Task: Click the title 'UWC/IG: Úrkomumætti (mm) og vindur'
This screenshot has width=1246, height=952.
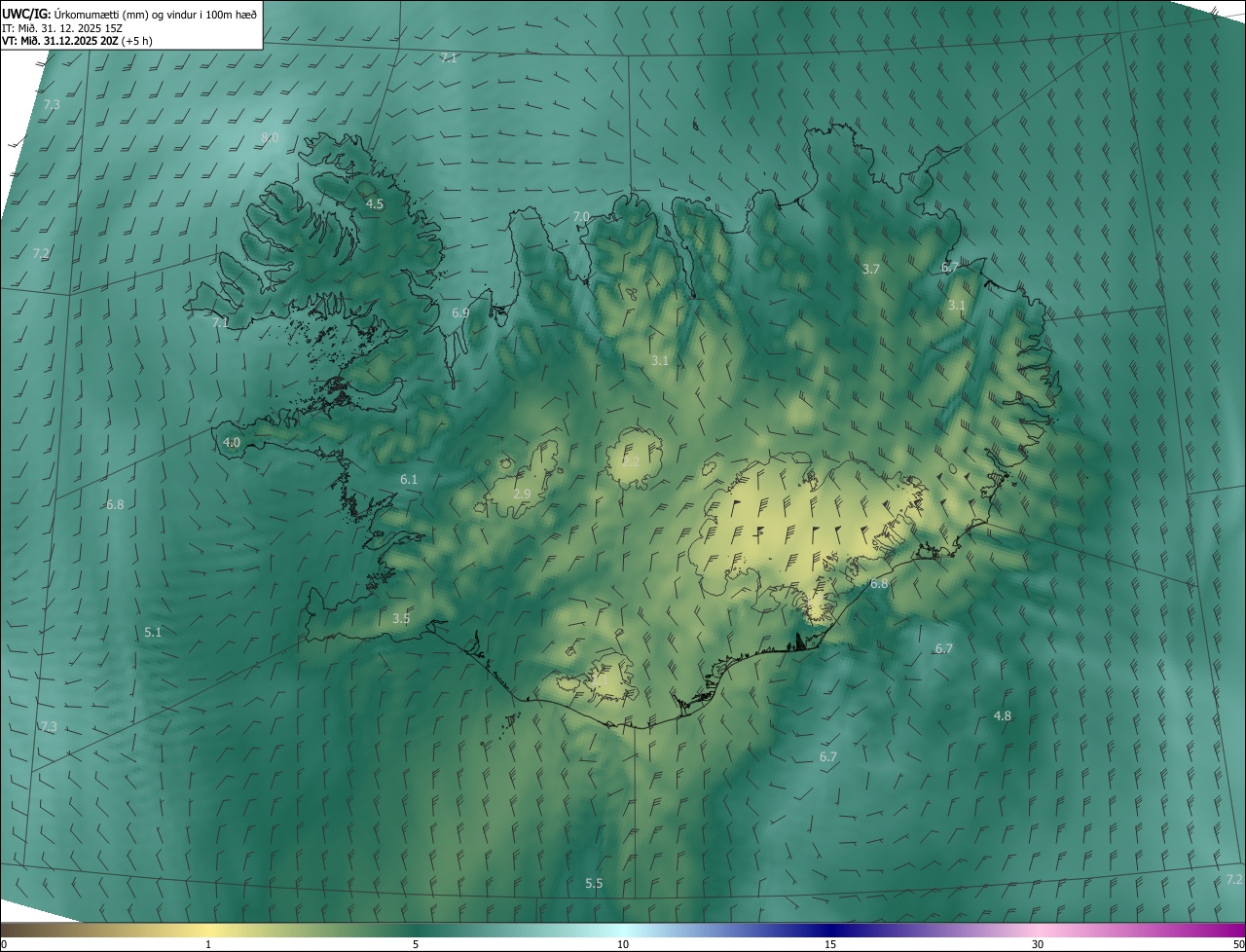Action: (129, 14)
